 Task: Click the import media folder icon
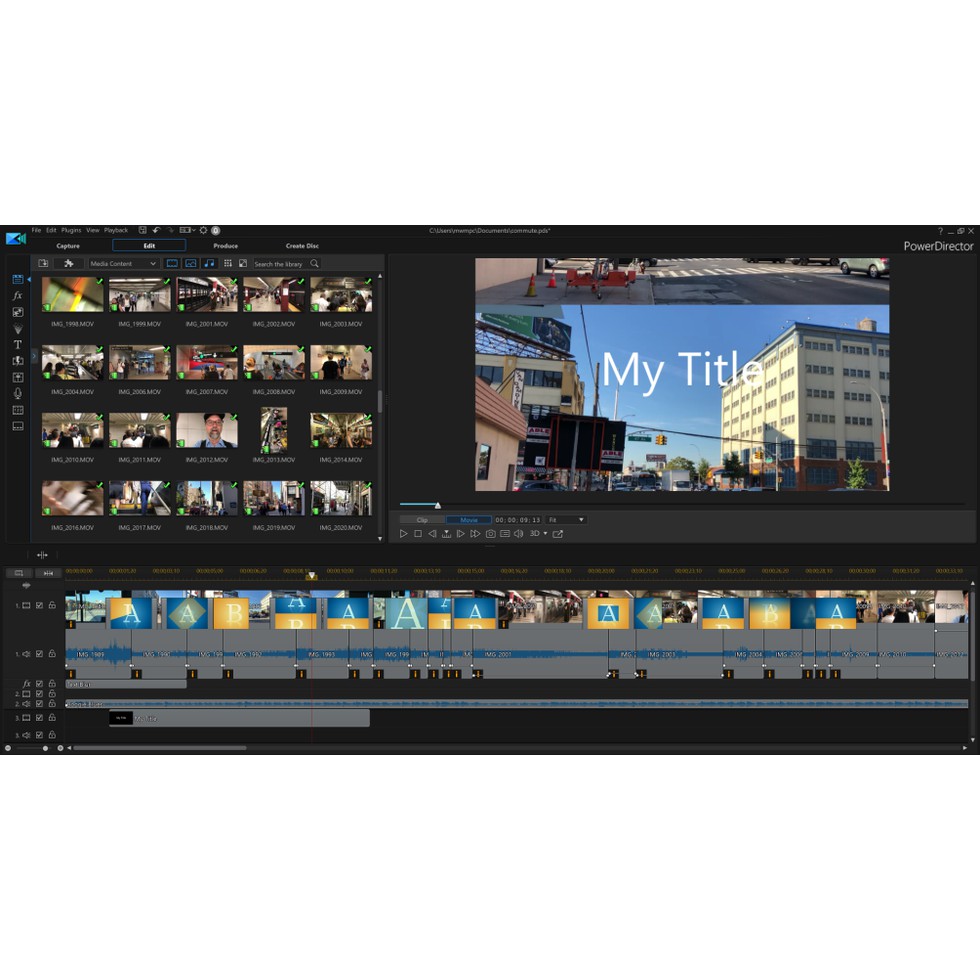(43, 263)
